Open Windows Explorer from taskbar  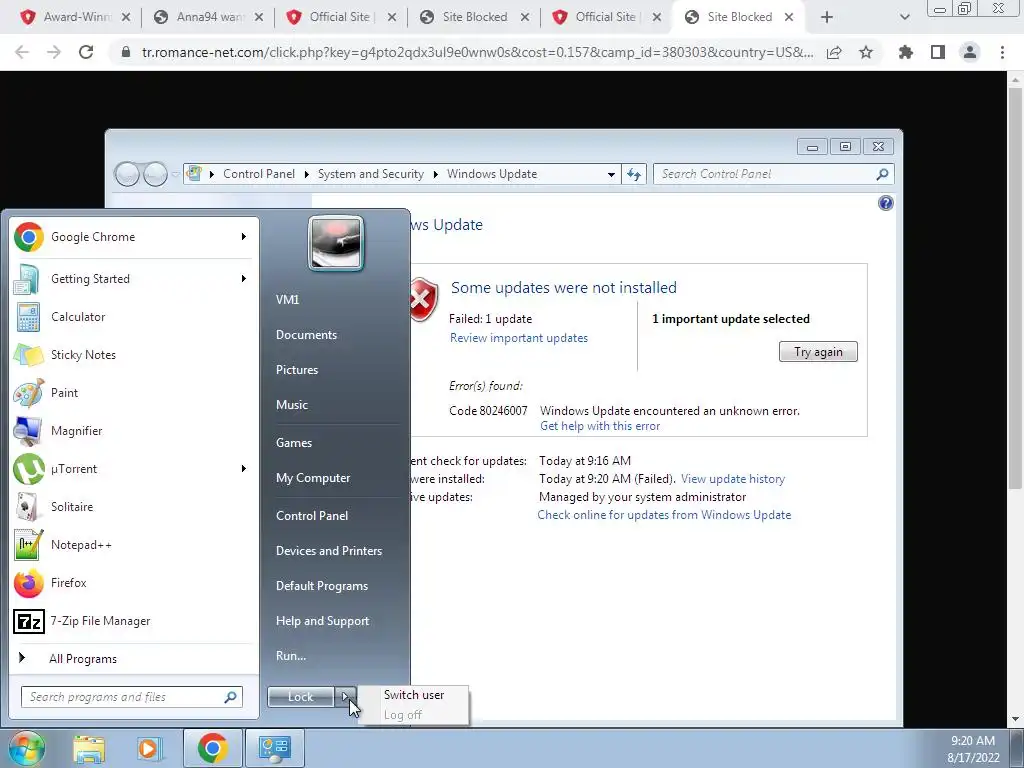(x=89, y=748)
